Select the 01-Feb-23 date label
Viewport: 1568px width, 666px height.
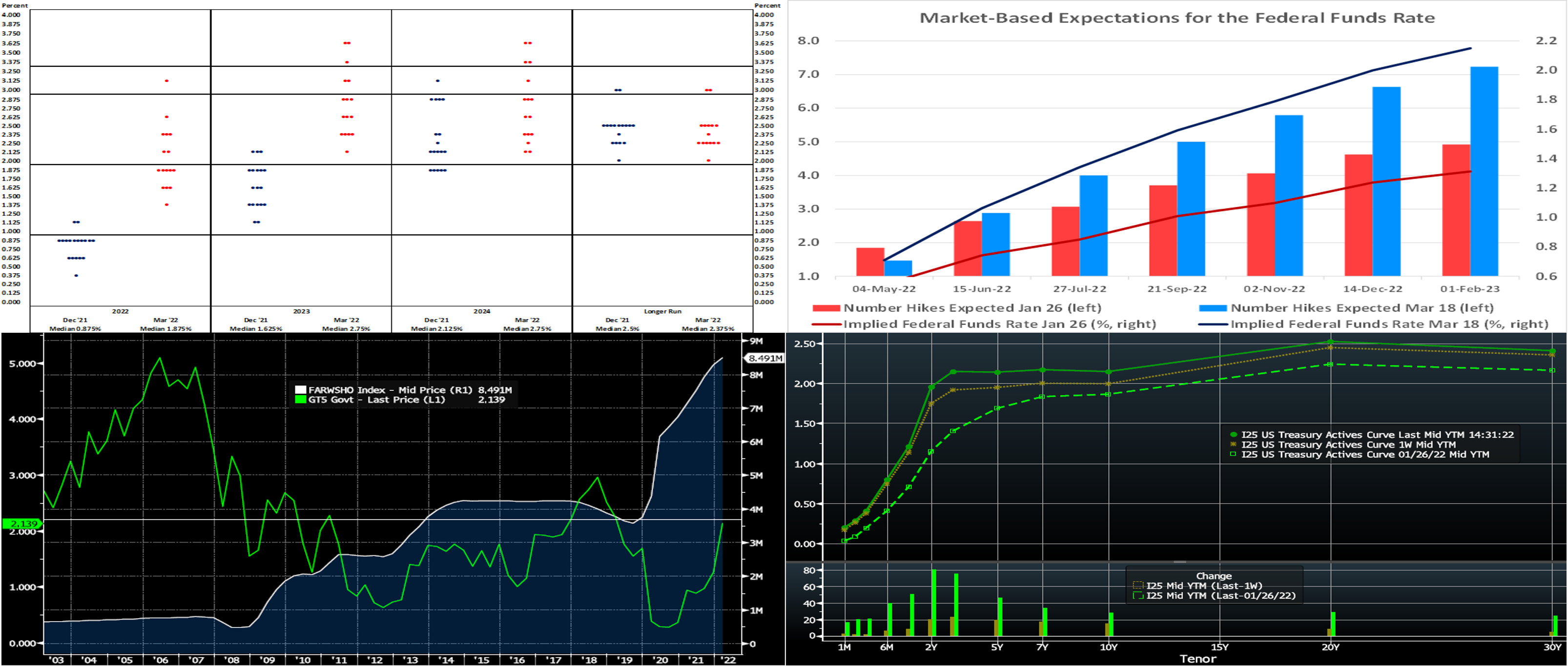pyautogui.click(x=1470, y=289)
